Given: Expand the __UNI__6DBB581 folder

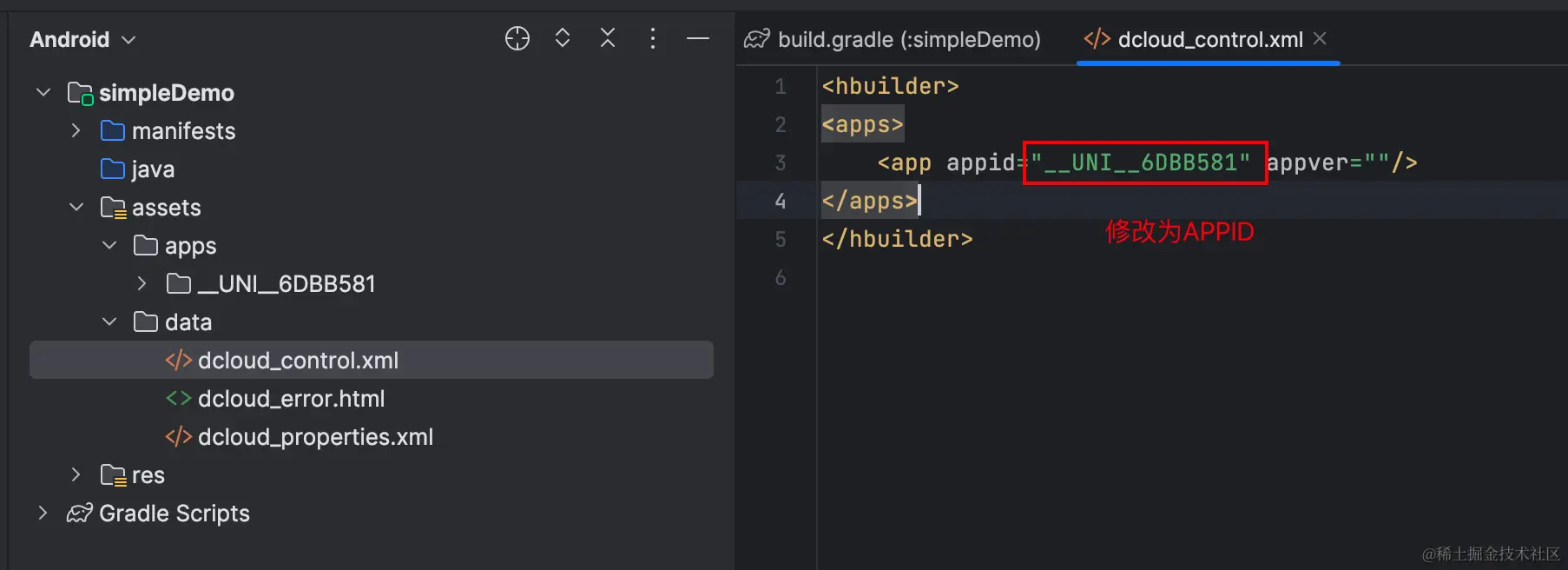Looking at the screenshot, I should click(x=142, y=284).
